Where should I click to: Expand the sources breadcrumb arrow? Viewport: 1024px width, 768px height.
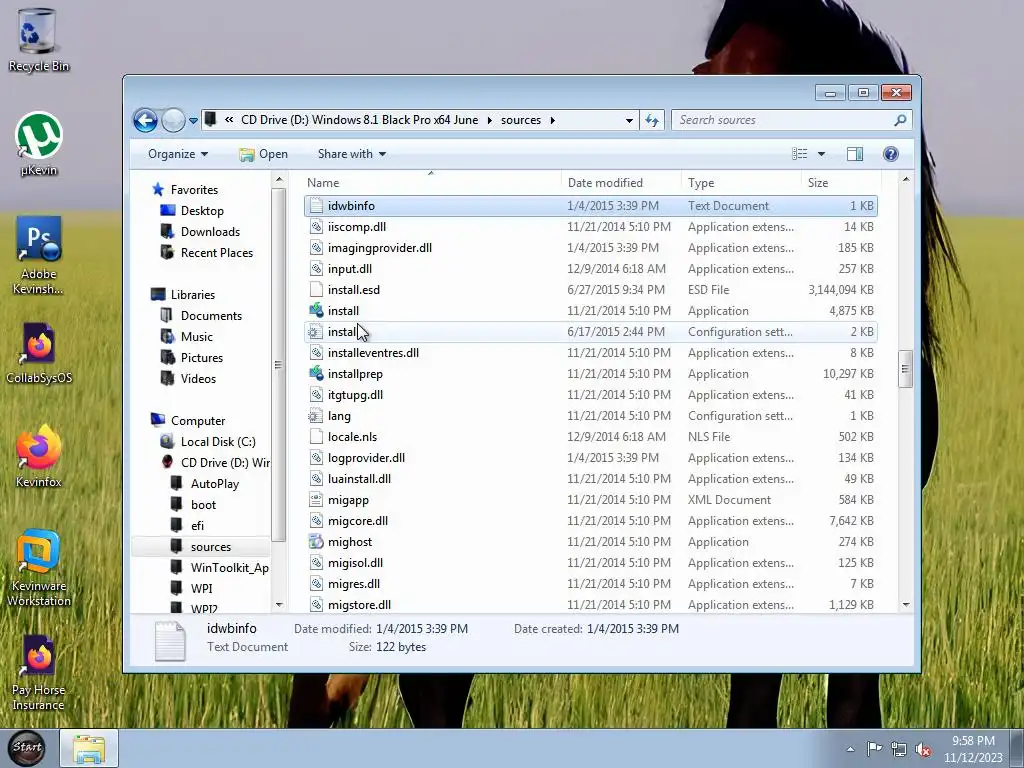click(x=553, y=120)
